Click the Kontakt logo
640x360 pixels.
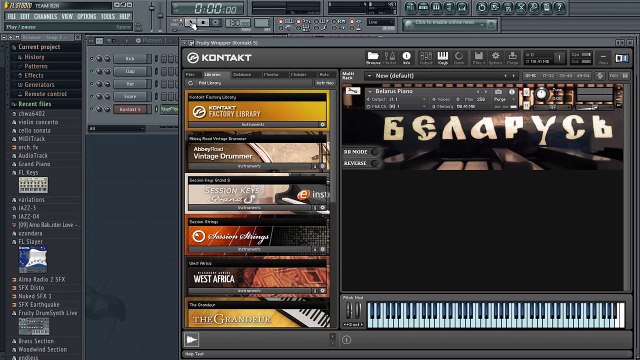(x=219, y=58)
